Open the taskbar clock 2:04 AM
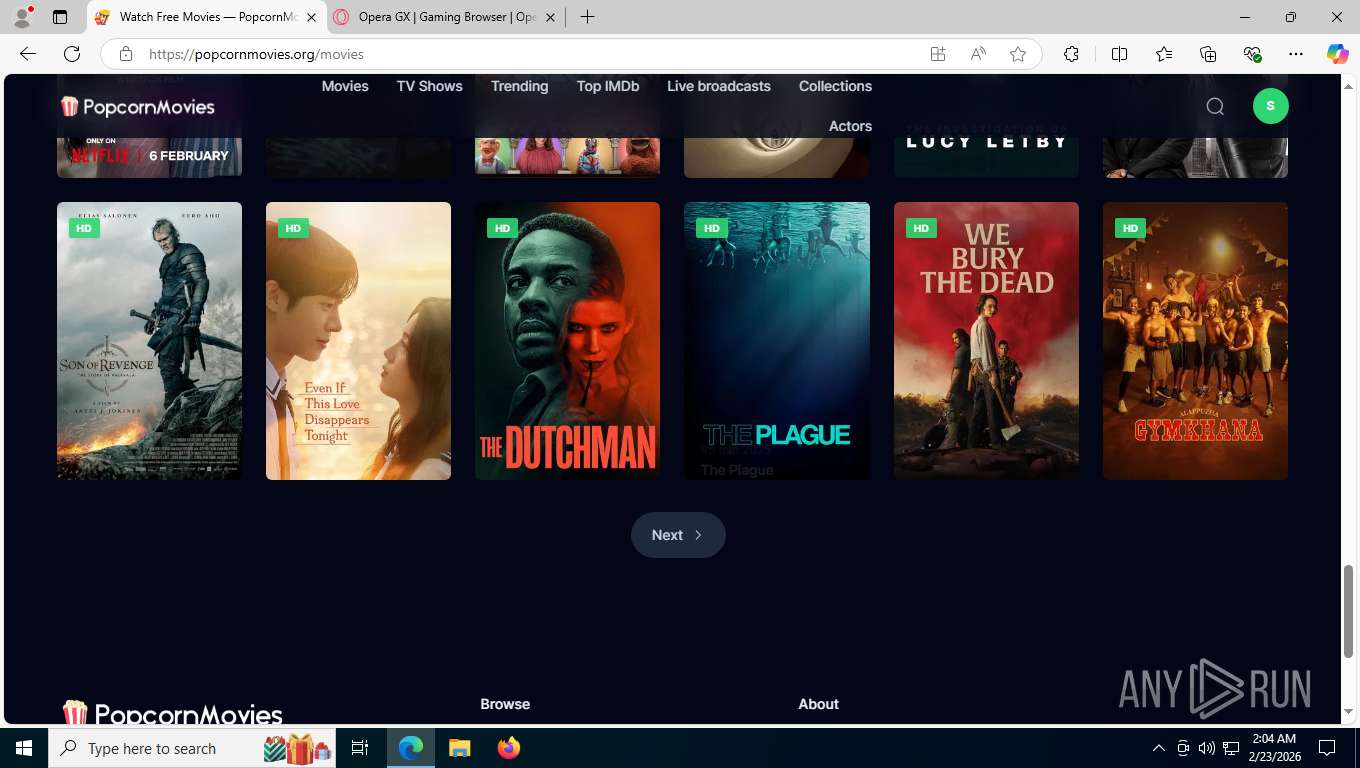 click(x=1274, y=748)
